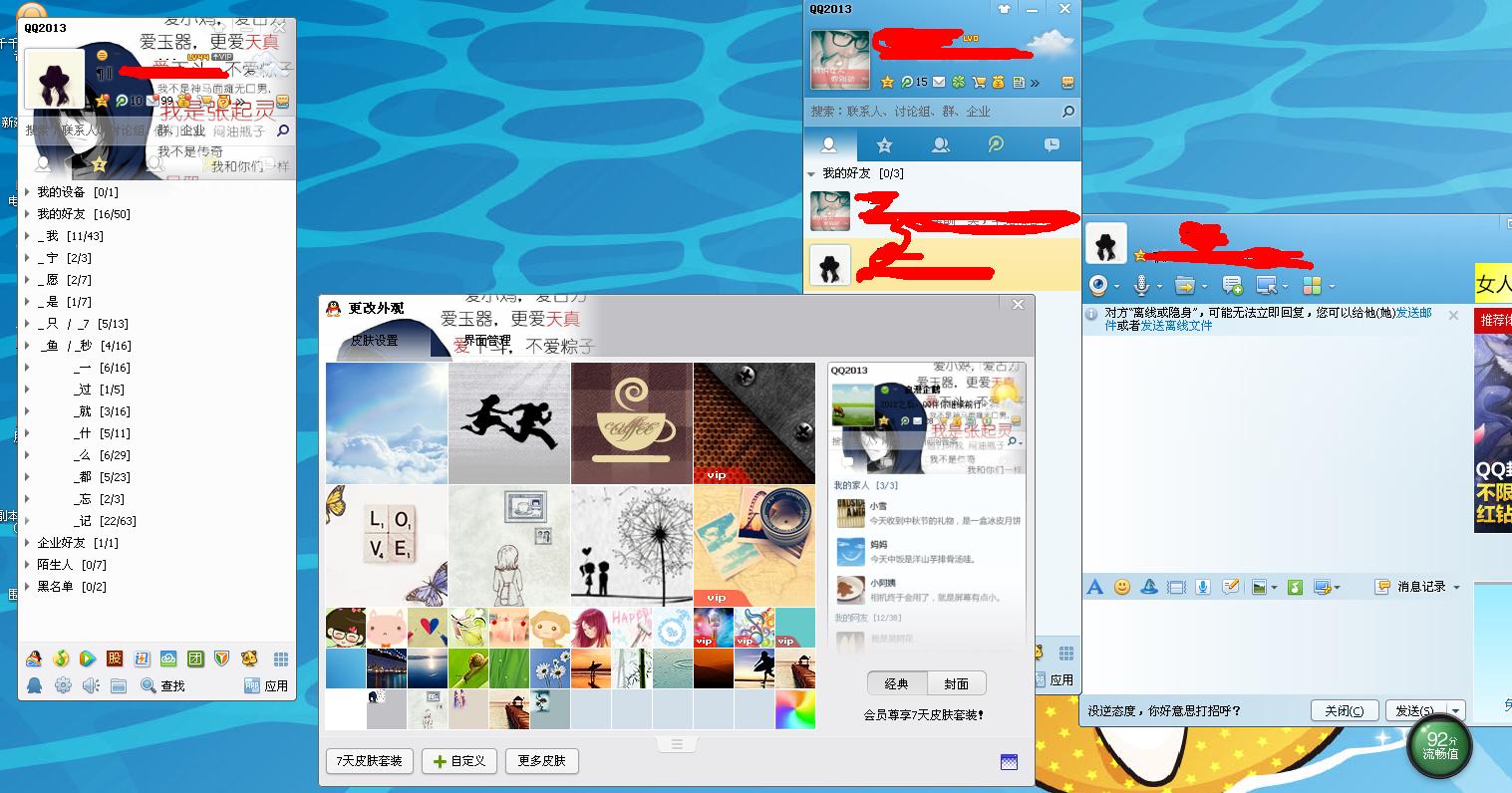Click the 7天皮肤套装 button

pos(369,761)
